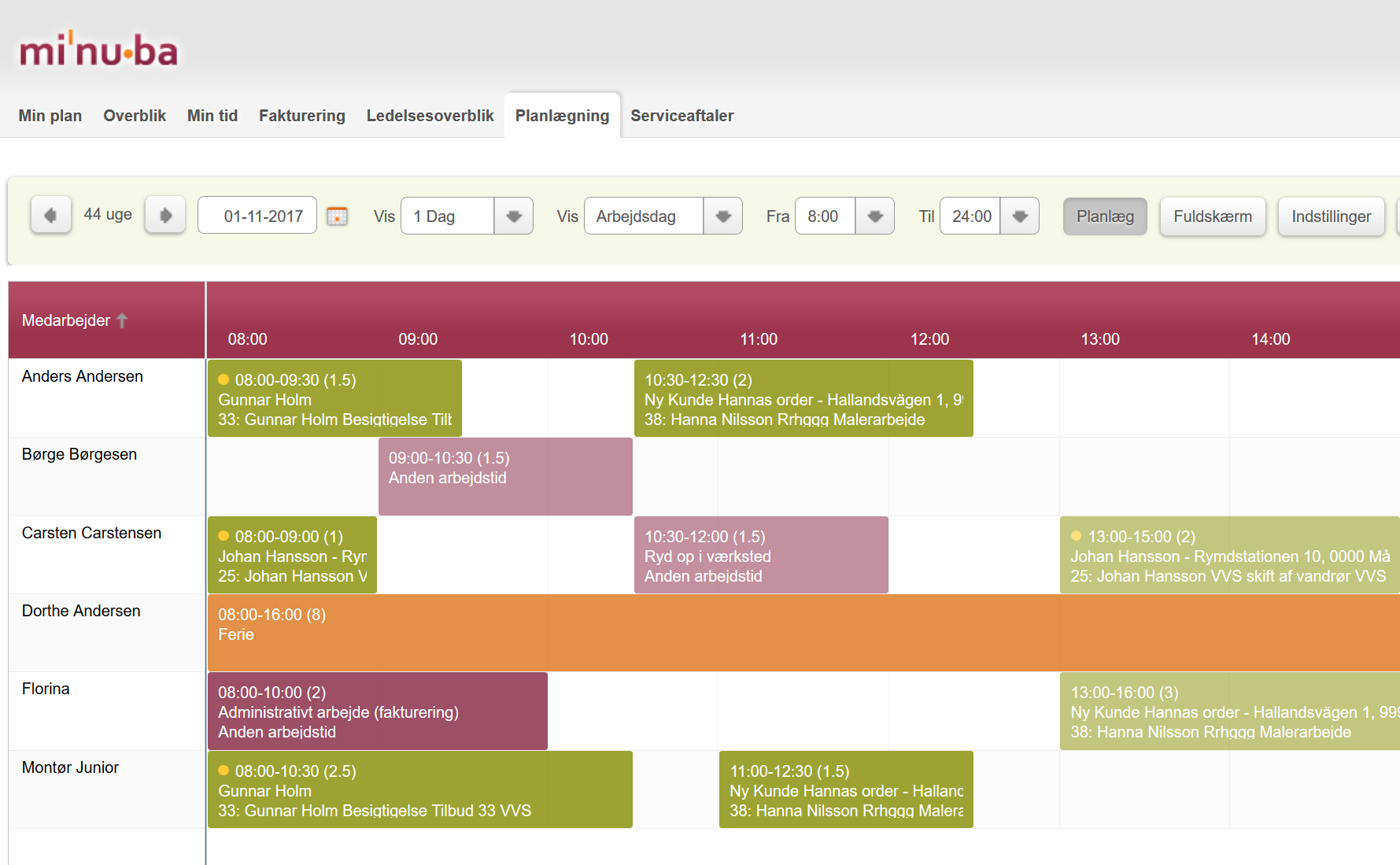1400x865 pixels.
Task: Click the 12:00 time header
Action: [x=929, y=339]
